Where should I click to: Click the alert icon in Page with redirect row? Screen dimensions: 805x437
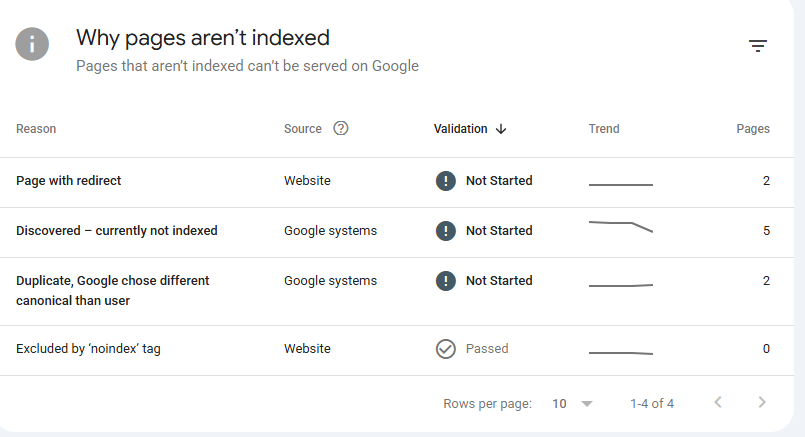pos(446,181)
